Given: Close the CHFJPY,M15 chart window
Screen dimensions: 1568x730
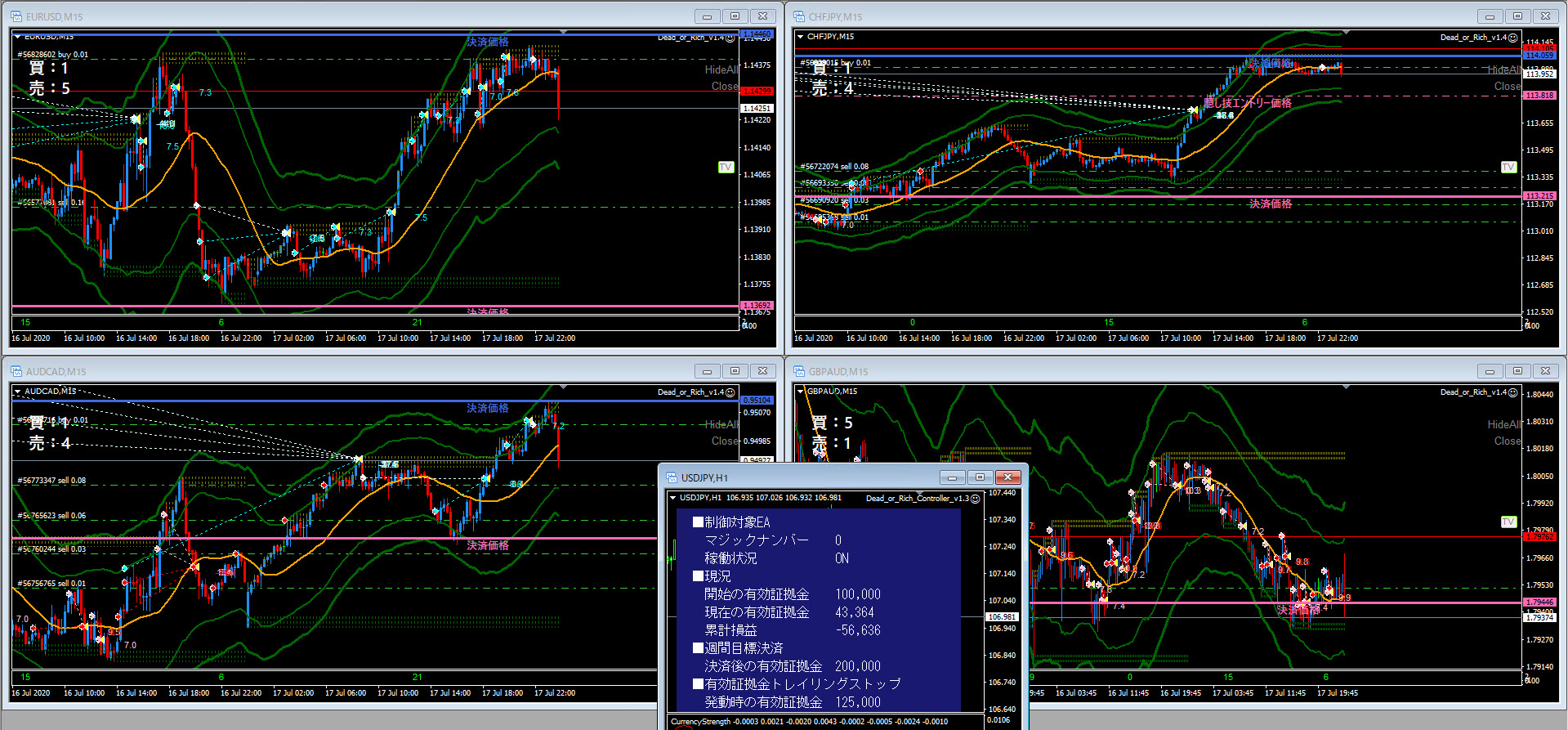Looking at the screenshot, I should click(1546, 16).
